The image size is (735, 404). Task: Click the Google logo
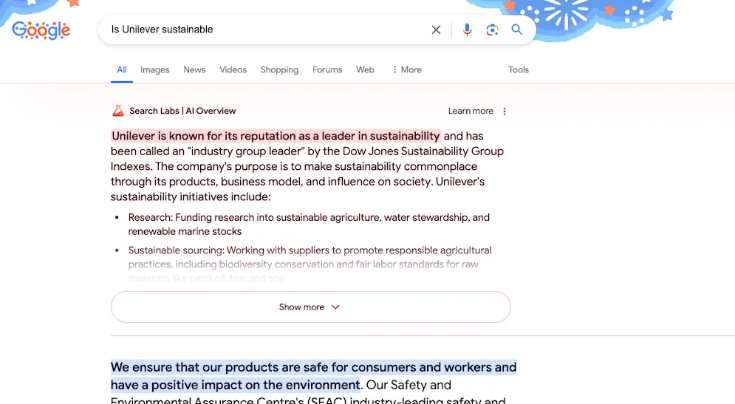(41, 30)
